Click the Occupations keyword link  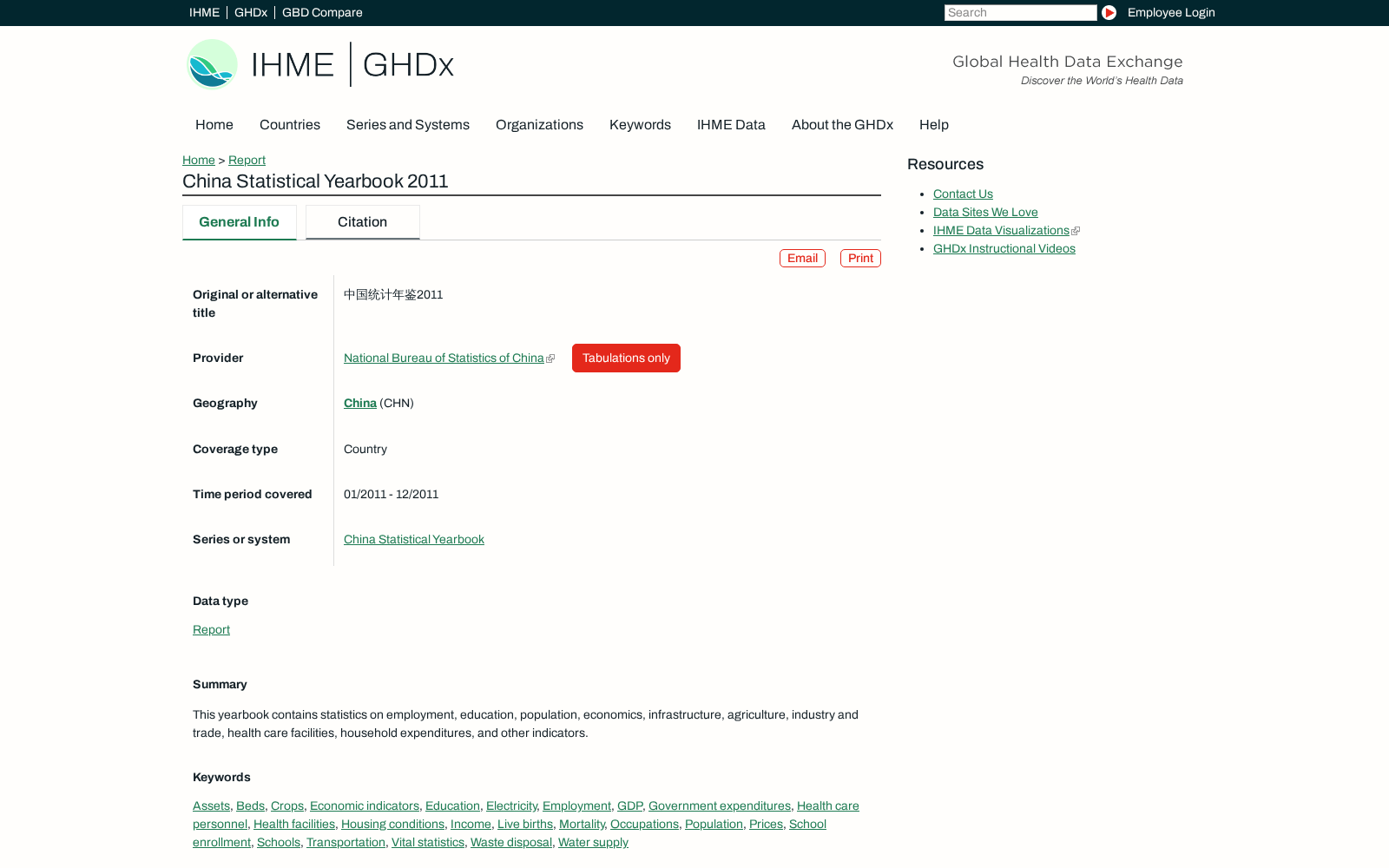(644, 824)
